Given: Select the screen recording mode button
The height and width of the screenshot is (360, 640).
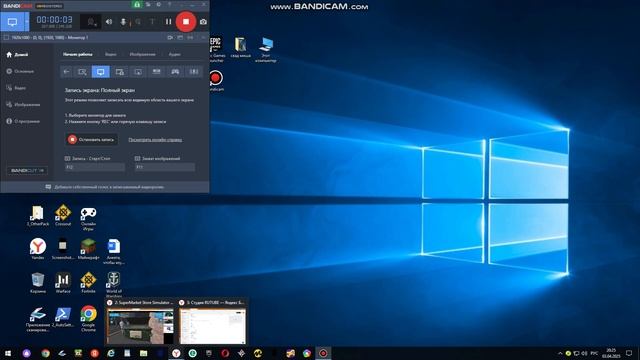Looking at the screenshot, I should 12,22.
